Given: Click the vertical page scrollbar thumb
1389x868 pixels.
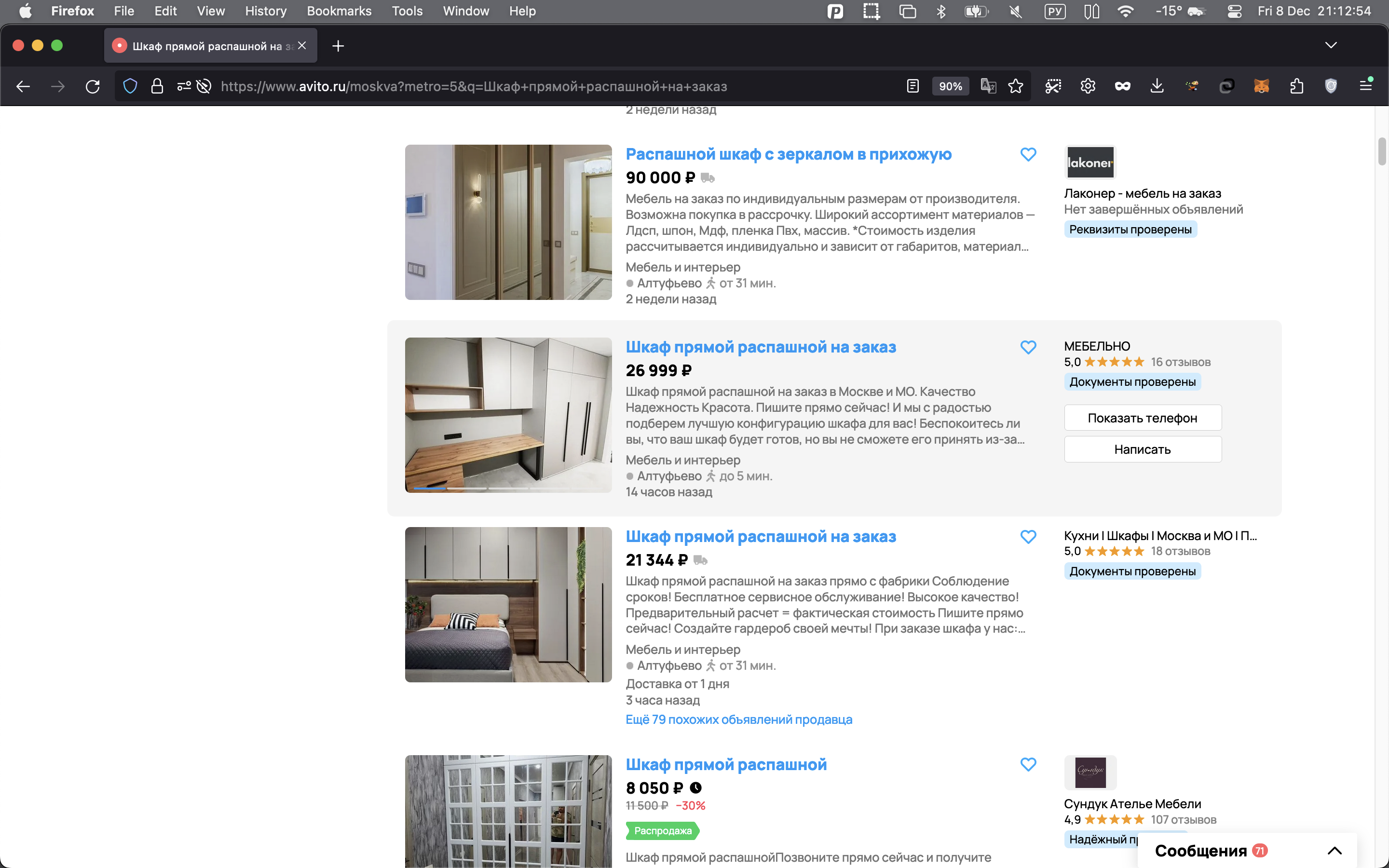Looking at the screenshot, I should point(1382,151).
